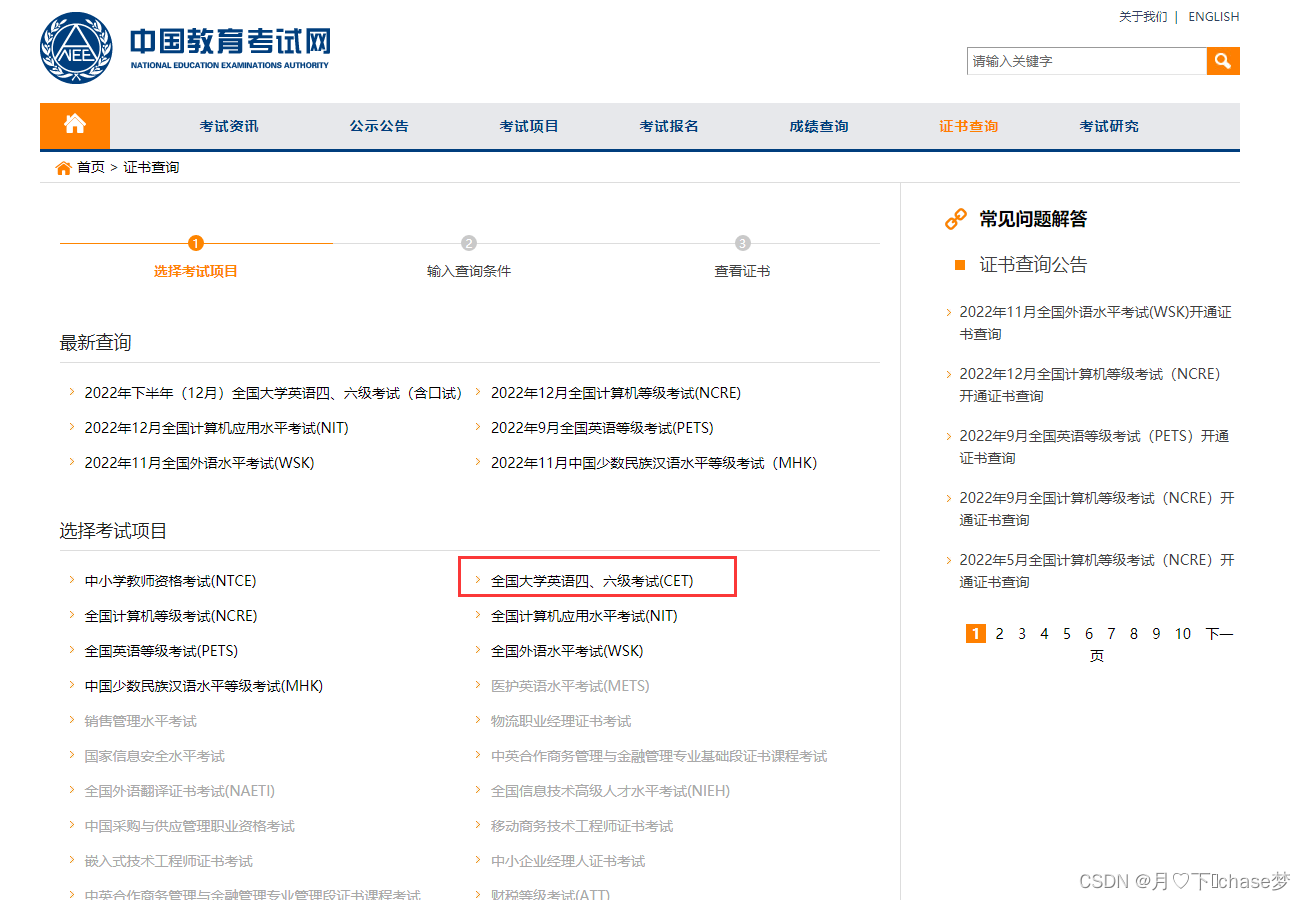The height and width of the screenshot is (900, 1306).
Task: Open the 证书查询 menu
Action: (x=969, y=126)
